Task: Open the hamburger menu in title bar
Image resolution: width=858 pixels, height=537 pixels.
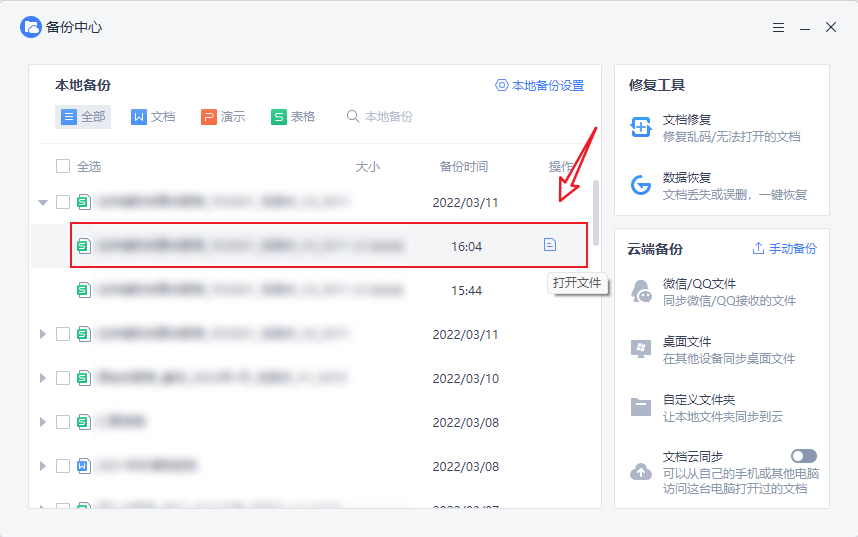Action: (x=778, y=28)
